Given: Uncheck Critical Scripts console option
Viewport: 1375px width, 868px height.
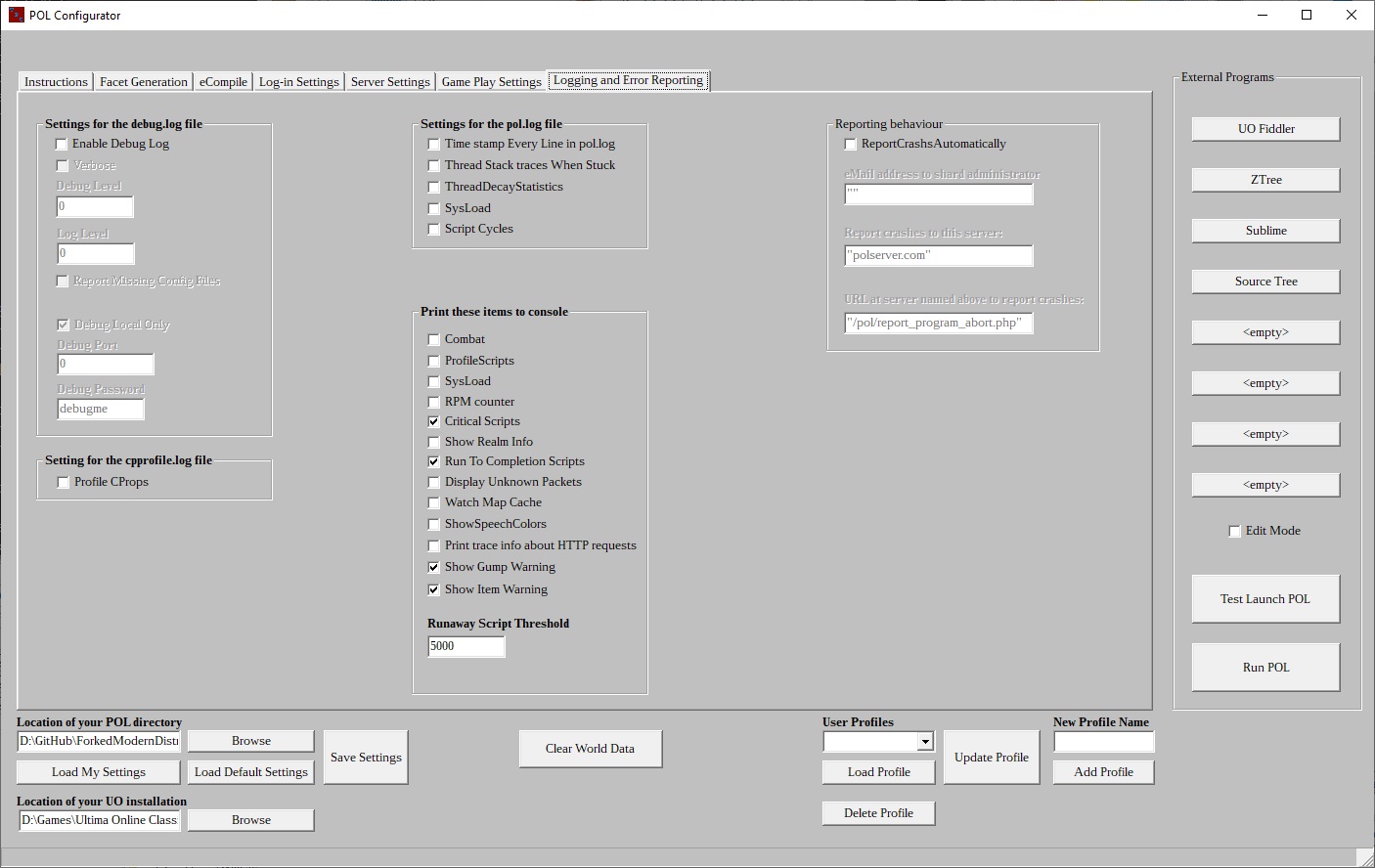Looking at the screenshot, I should 434,422.
